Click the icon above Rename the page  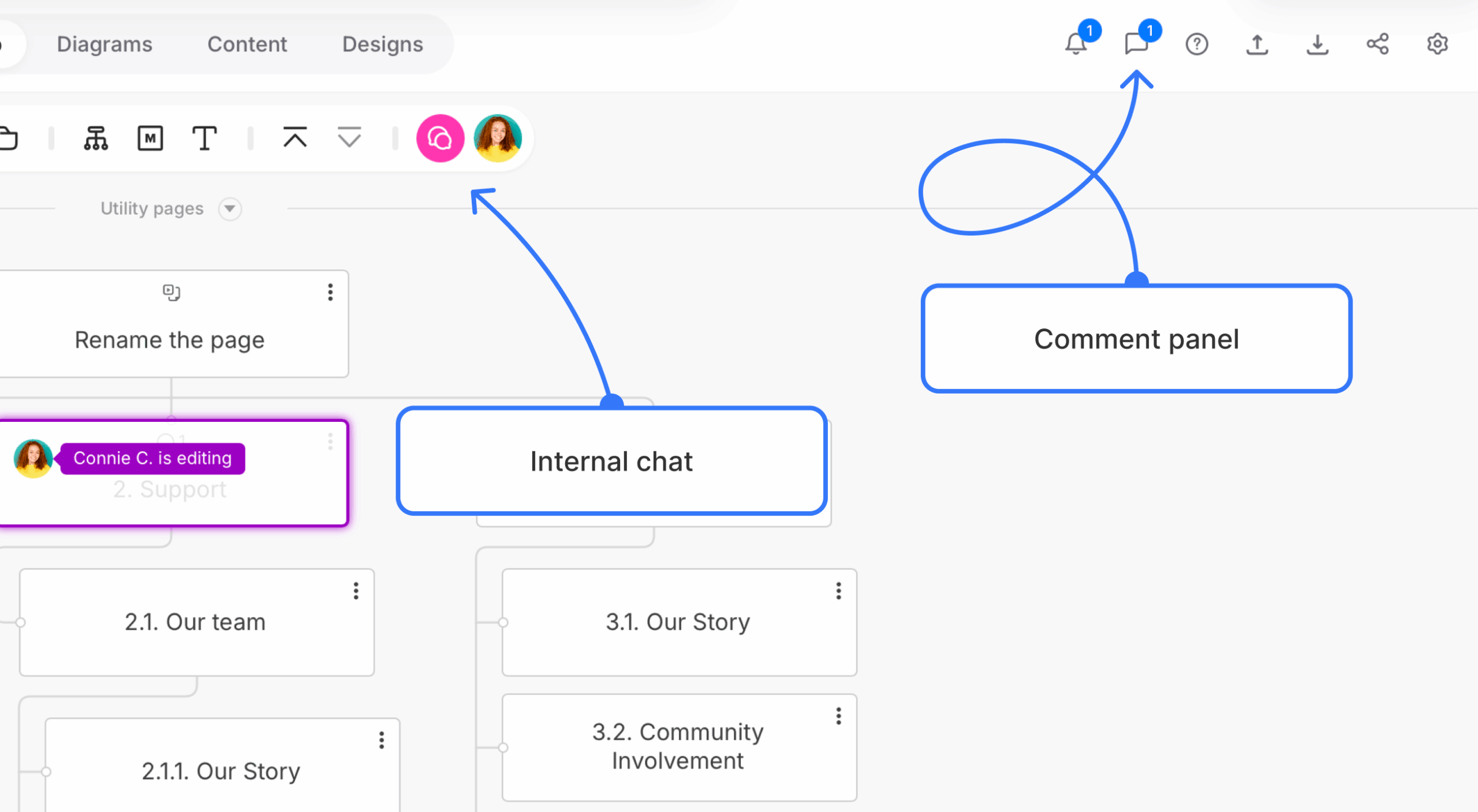[171, 293]
